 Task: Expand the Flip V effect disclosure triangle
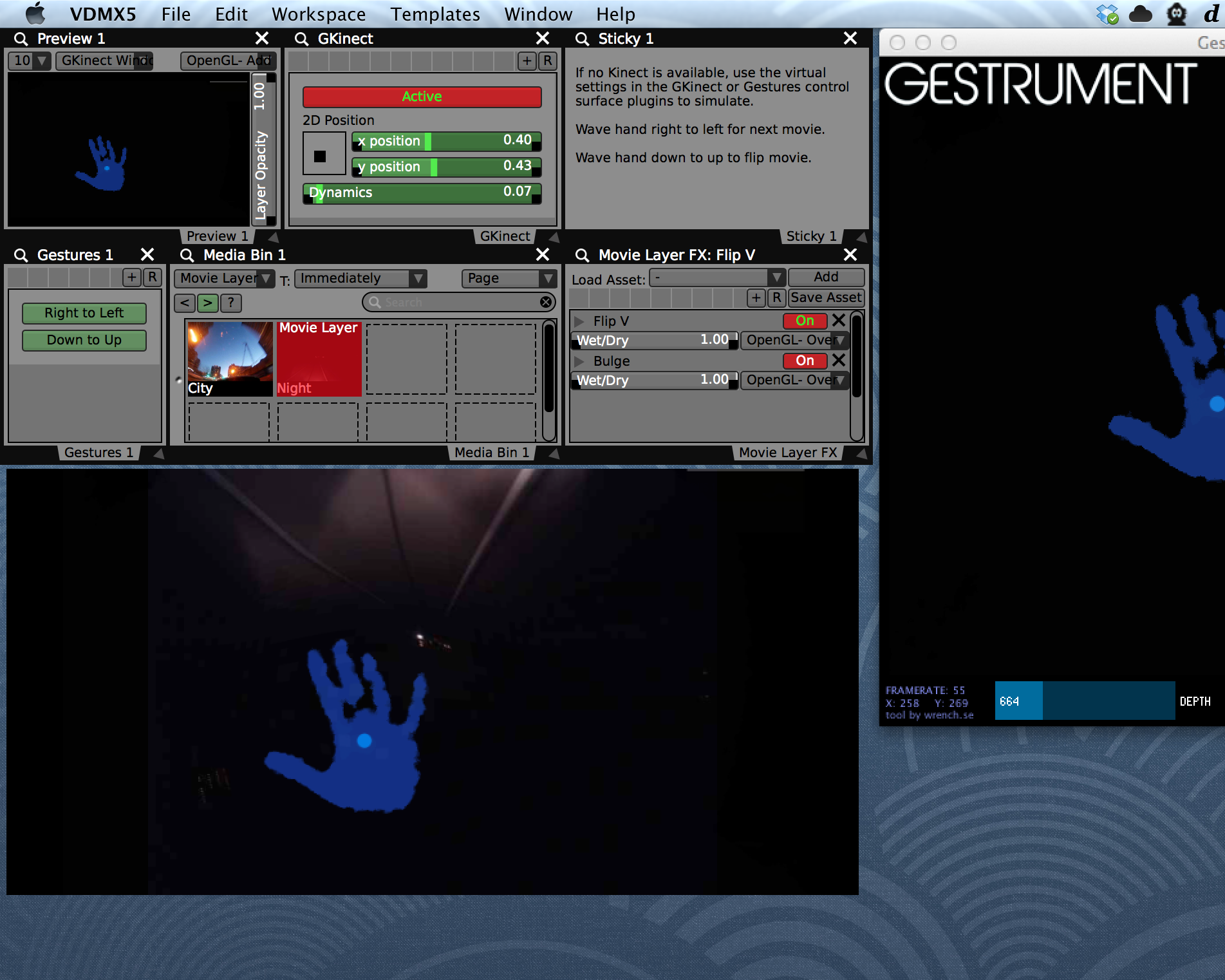579,321
